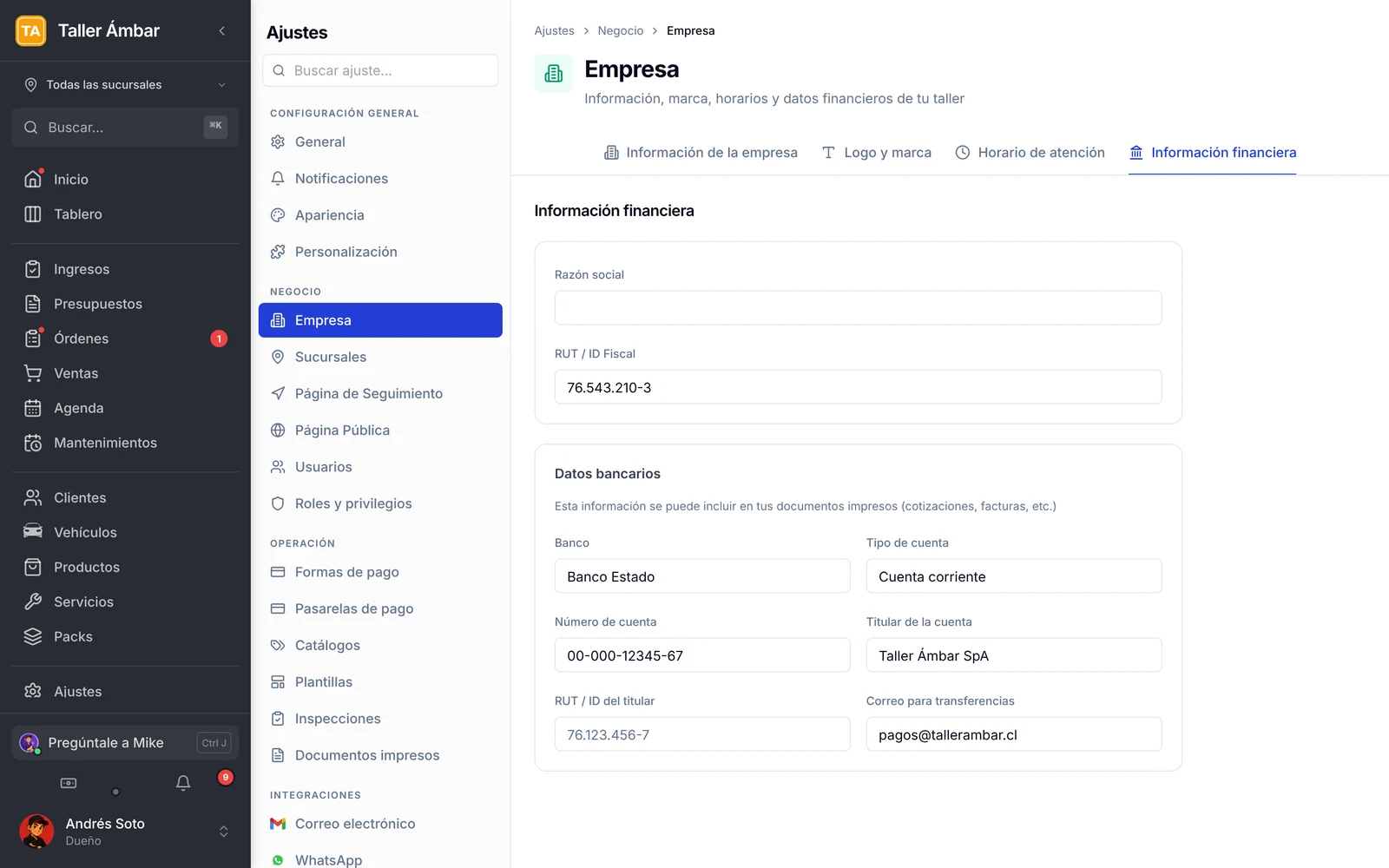Click the Correo para transferencias field
1389x868 pixels.
coord(1014,734)
